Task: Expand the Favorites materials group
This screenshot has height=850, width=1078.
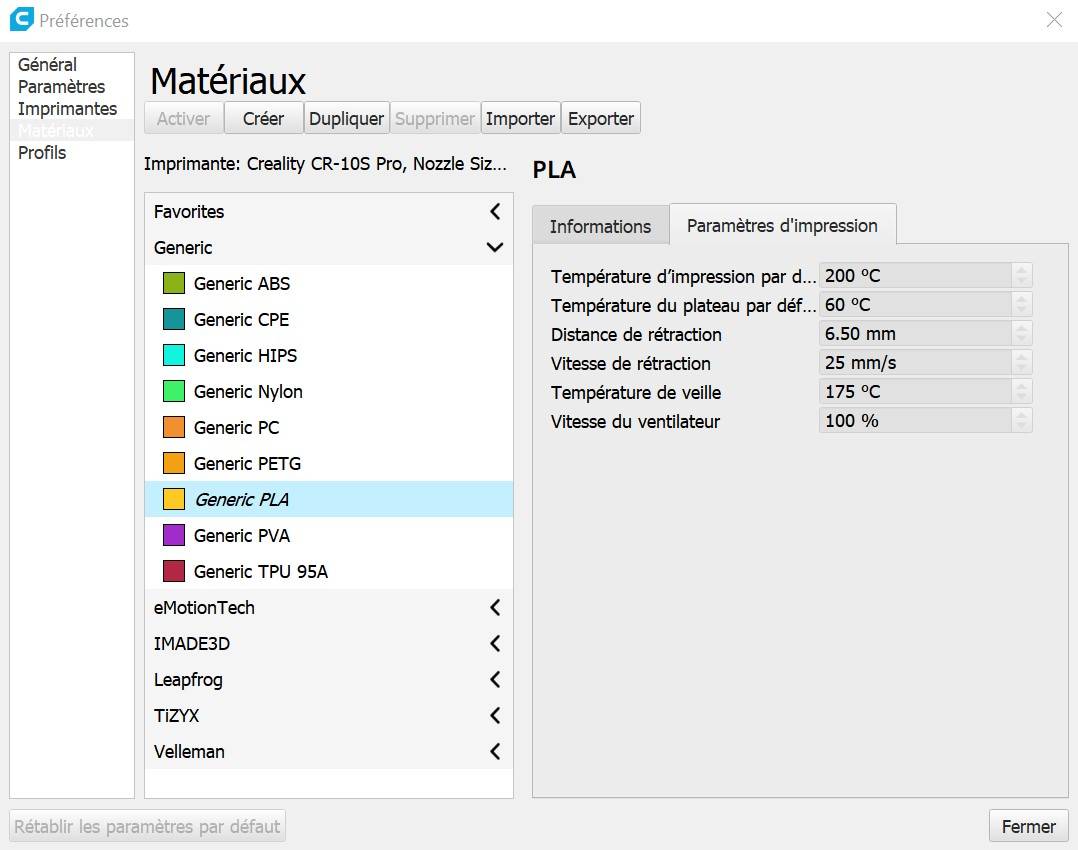Action: click(494, 212)
